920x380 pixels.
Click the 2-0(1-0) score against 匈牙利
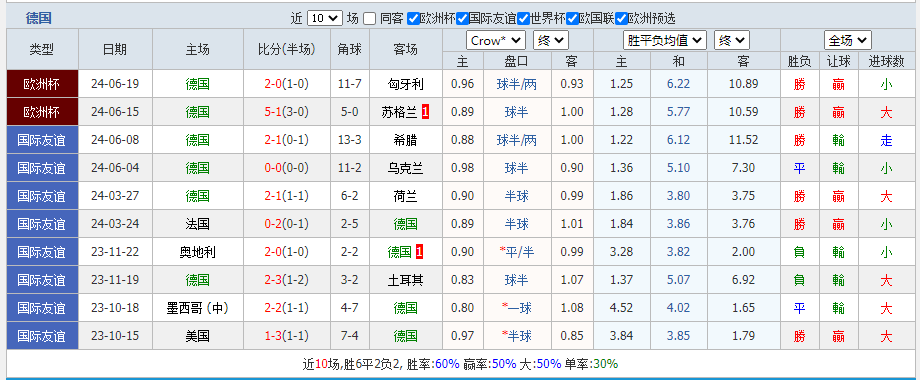tap(287, 84)
